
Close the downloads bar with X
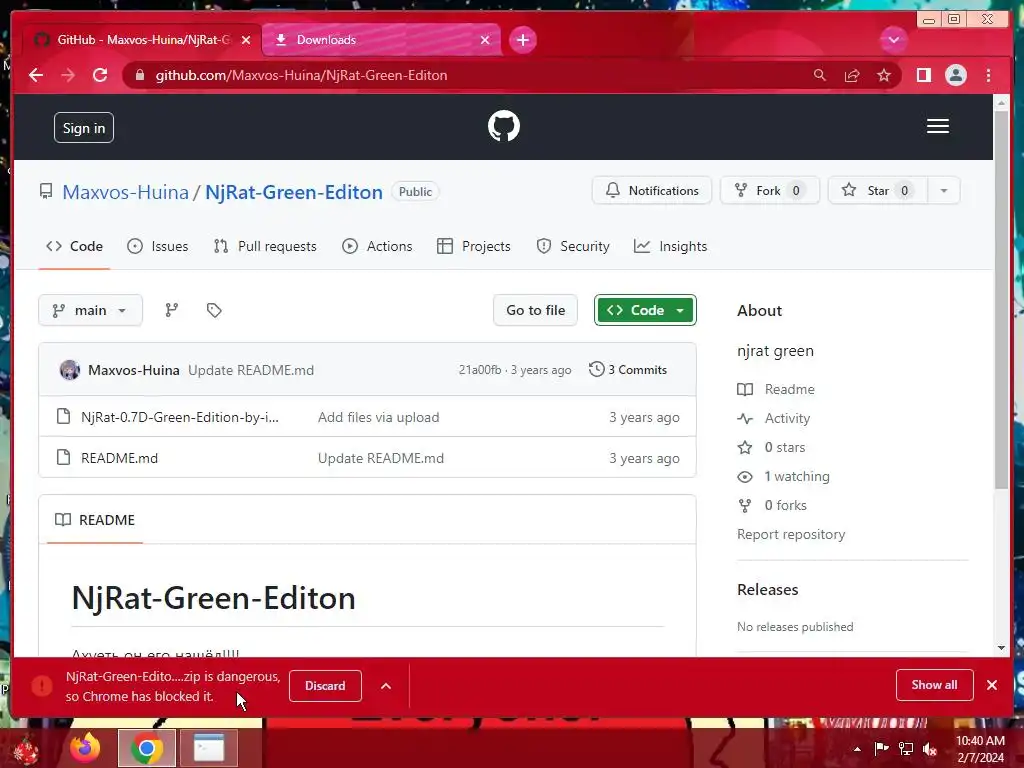click(x=992, y=685)
